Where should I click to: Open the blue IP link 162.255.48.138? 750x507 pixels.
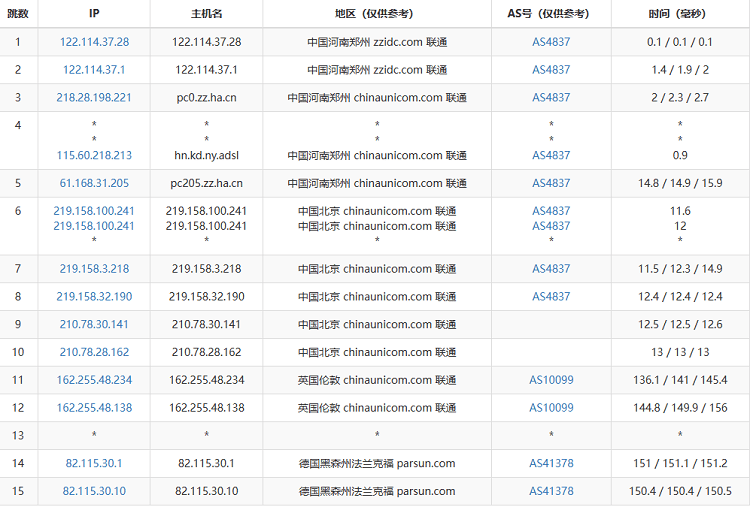tap(94, 408)
